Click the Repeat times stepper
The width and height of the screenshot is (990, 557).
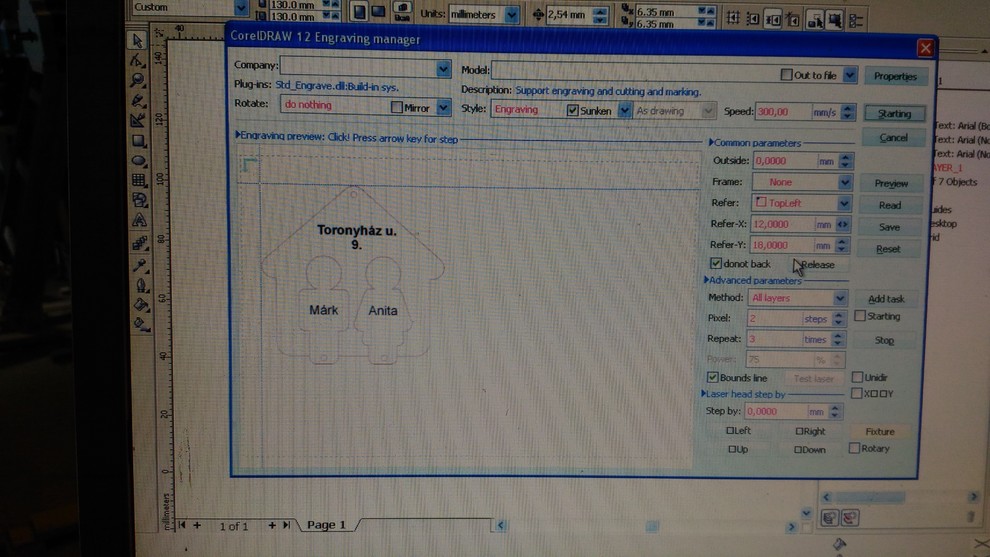(838, 339)
